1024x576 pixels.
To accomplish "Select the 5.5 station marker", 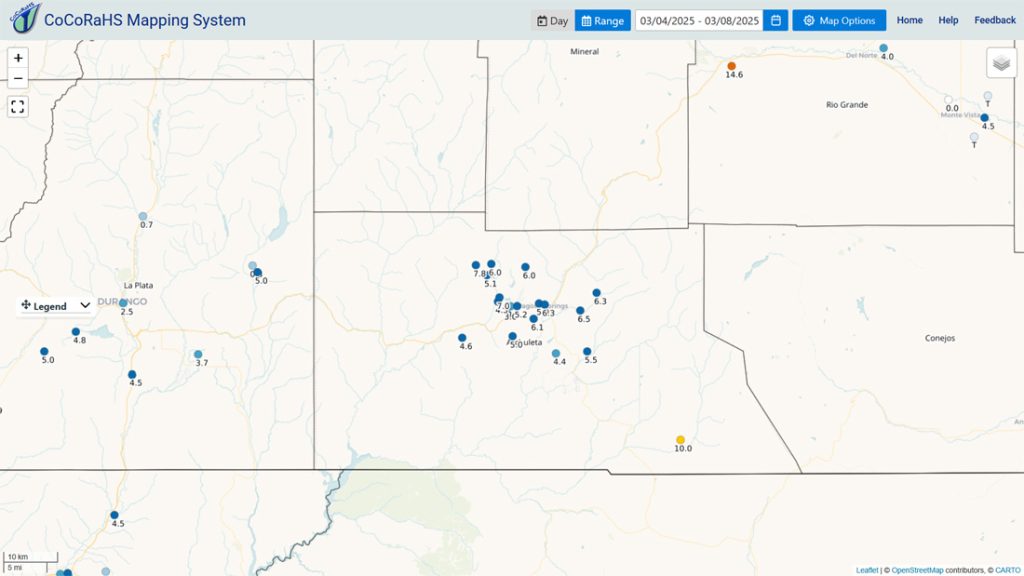I will point(587,351).
